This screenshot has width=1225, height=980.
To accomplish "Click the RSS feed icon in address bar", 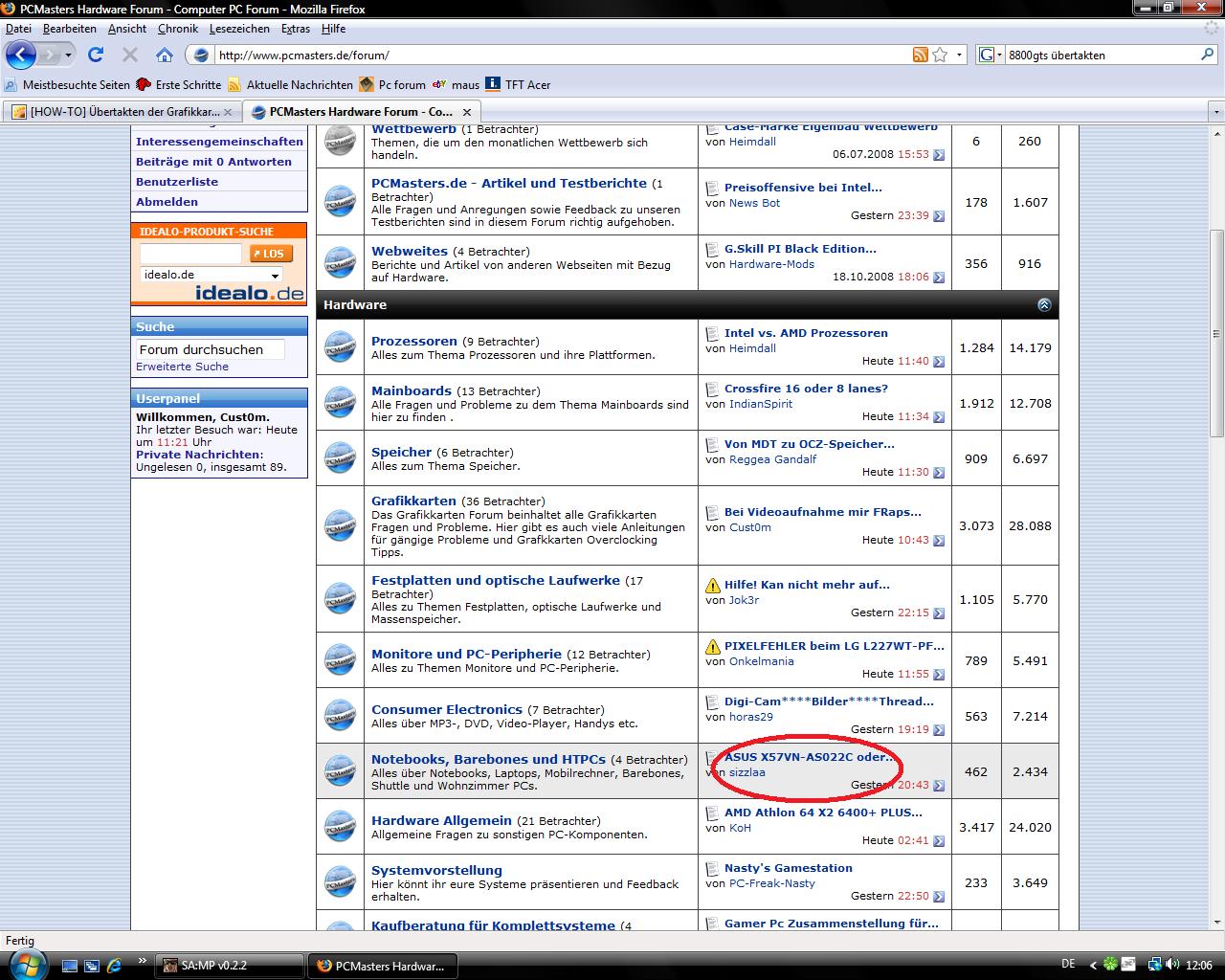I will [920, 55].
